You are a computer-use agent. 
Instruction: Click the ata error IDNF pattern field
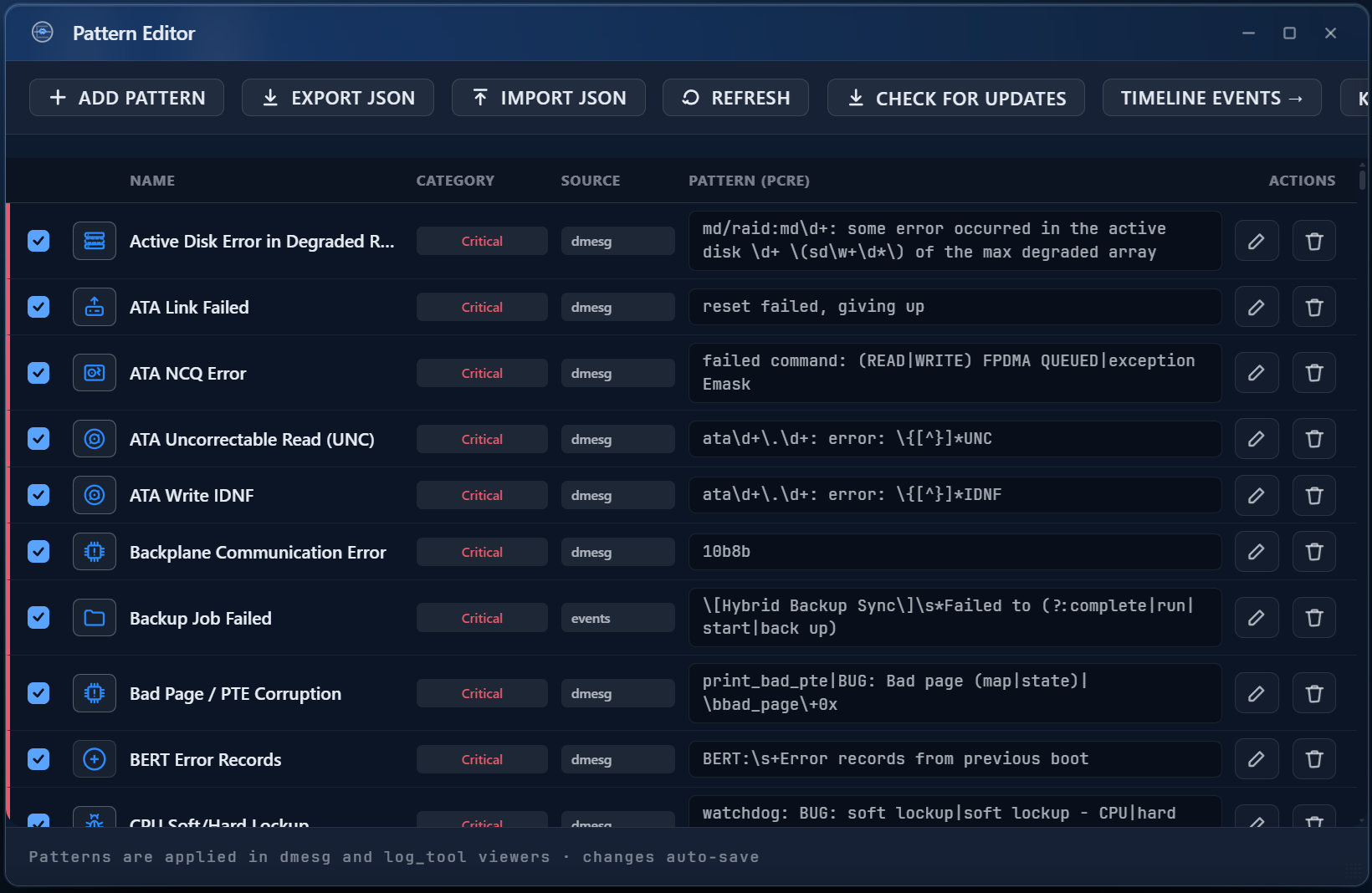(955, 495)
